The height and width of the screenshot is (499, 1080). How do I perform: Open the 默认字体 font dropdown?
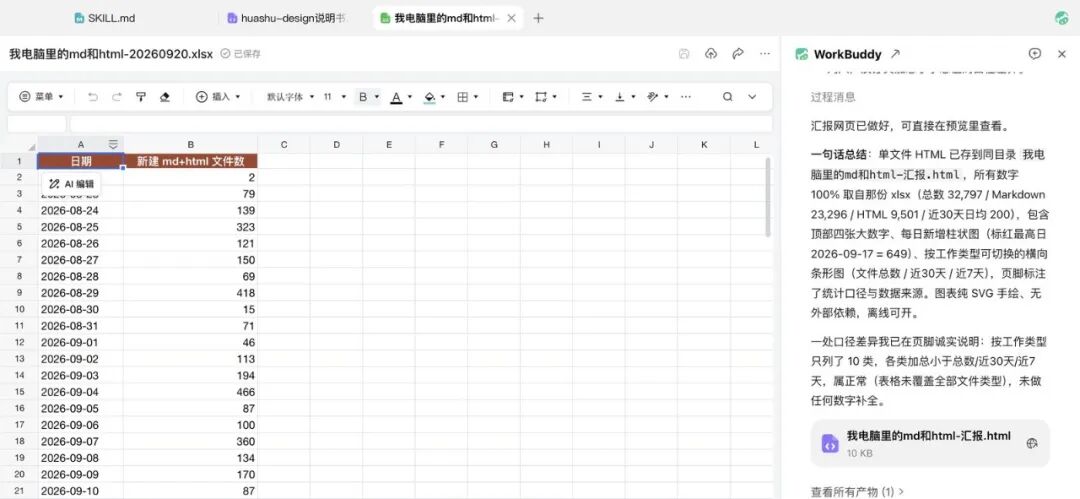(x=290, y=97)
